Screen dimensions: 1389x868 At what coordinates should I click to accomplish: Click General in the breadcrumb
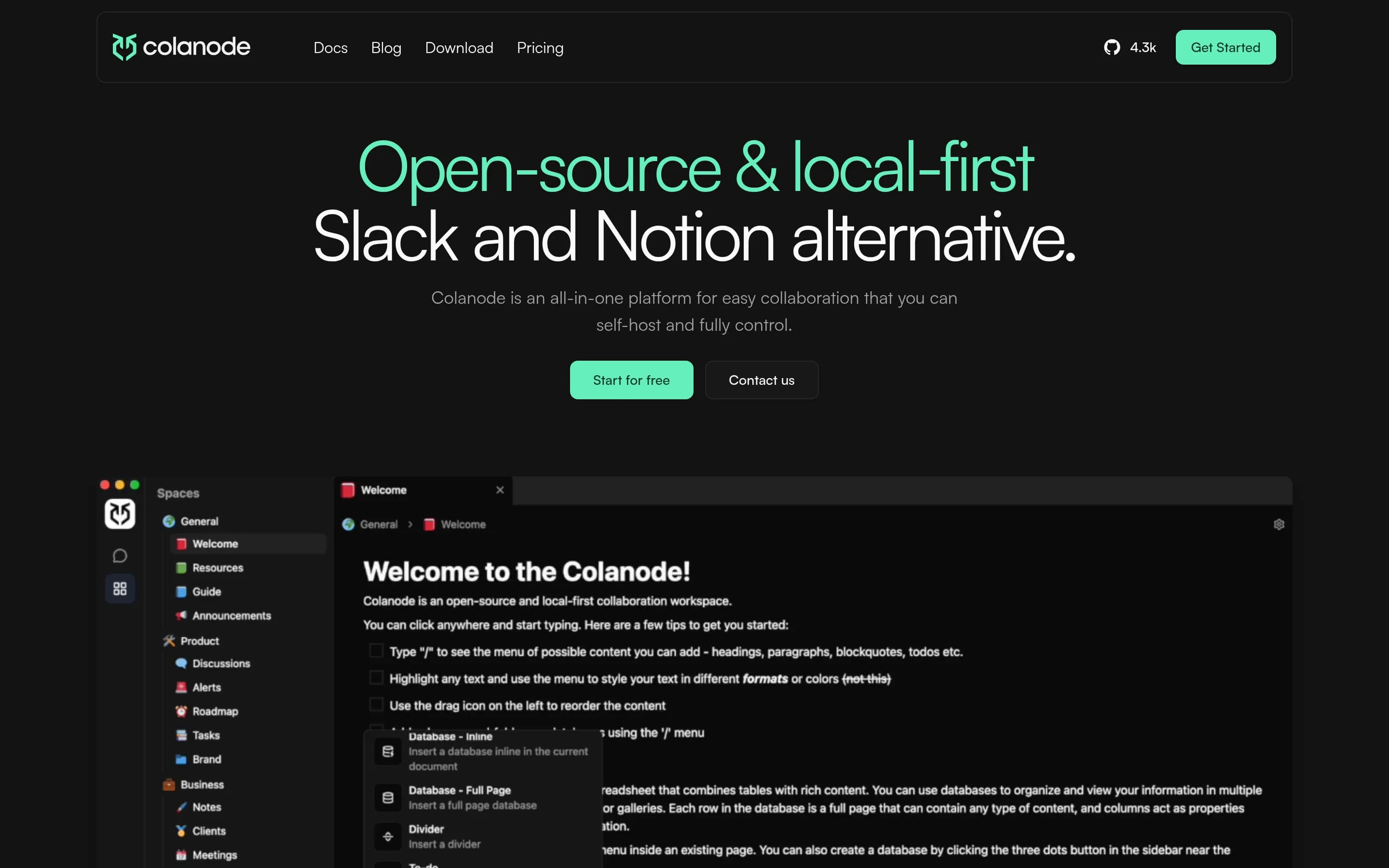pos(379,524)
